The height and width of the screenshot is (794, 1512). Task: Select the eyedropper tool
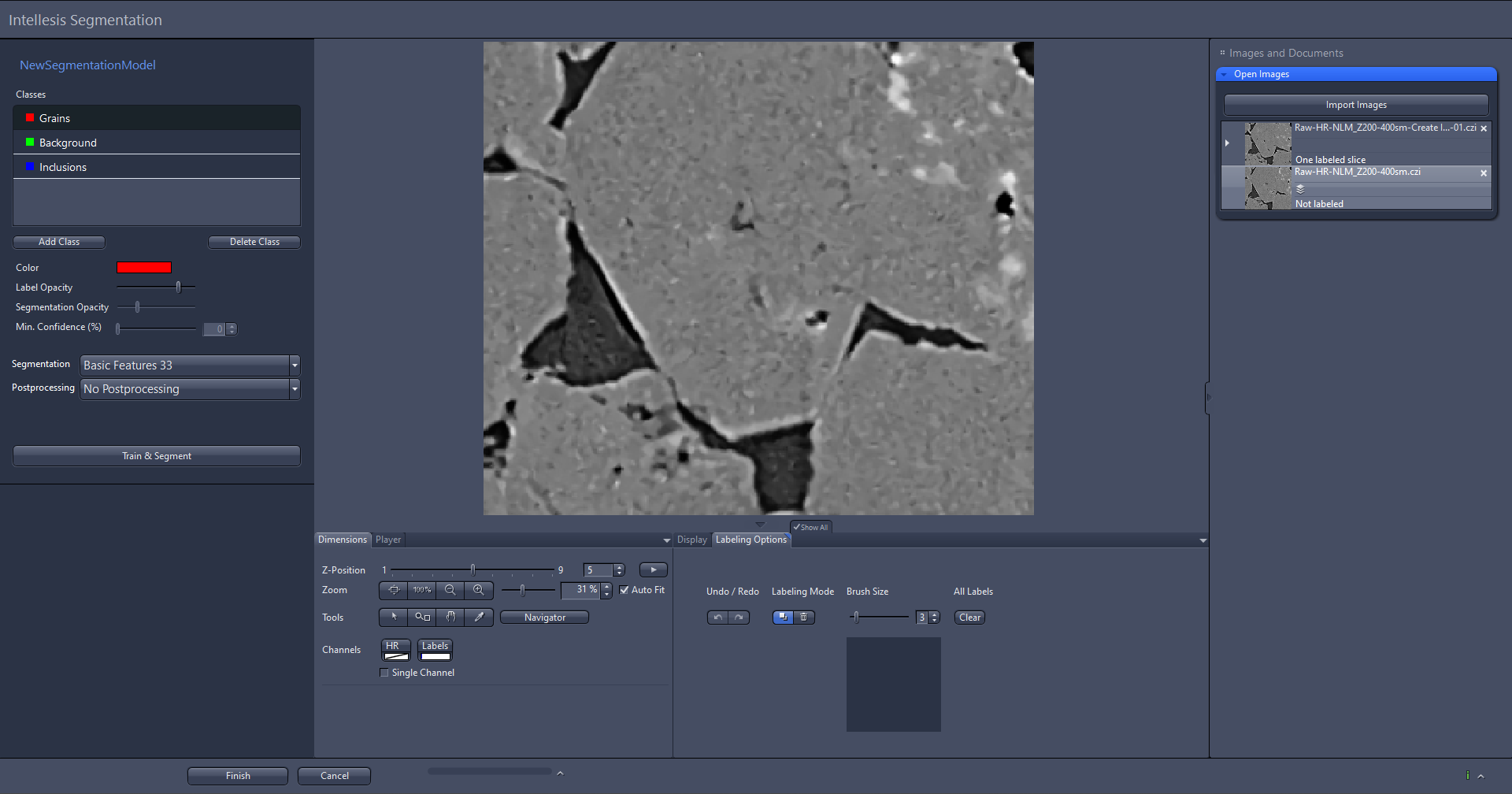click(x=479, y=618)
